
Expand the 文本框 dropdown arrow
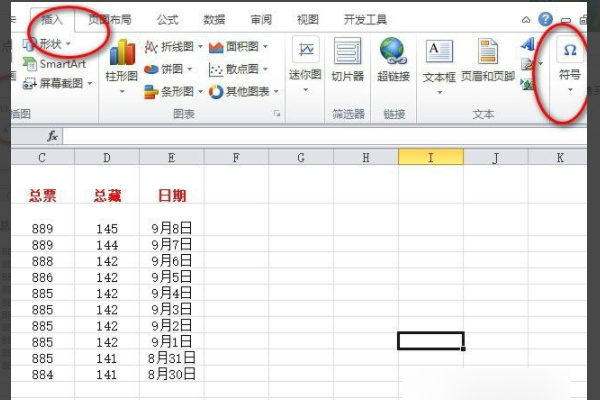point(439,92)
